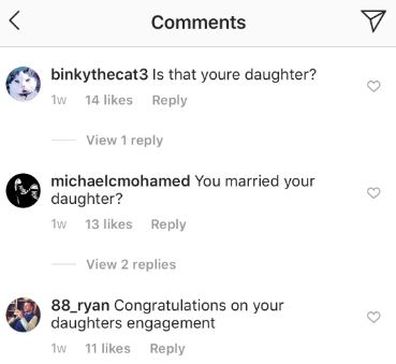Open binkythecat3's husky profile picture
396x364 pixels.
[23, 84]
